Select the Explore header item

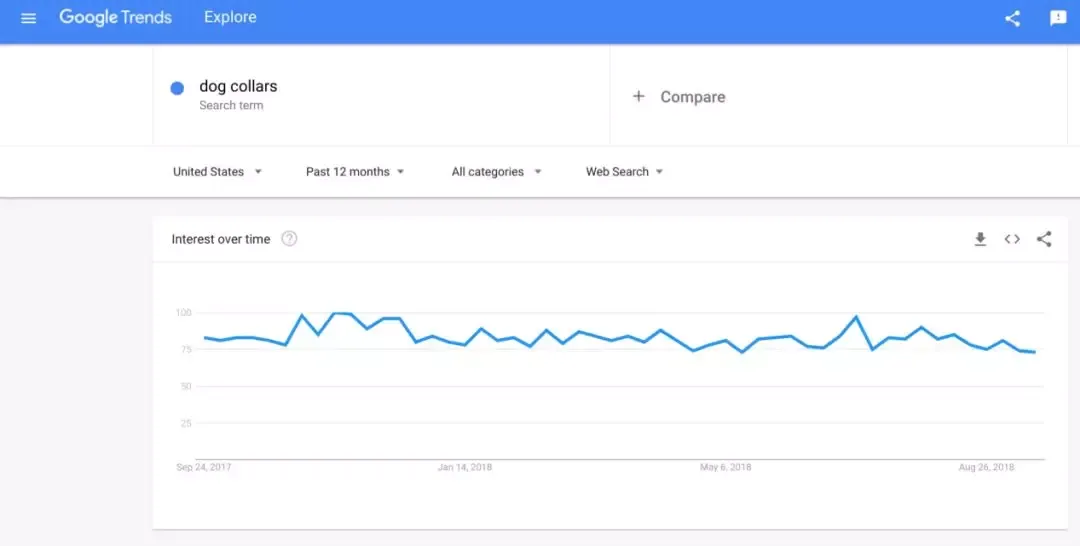coord(230,17)
